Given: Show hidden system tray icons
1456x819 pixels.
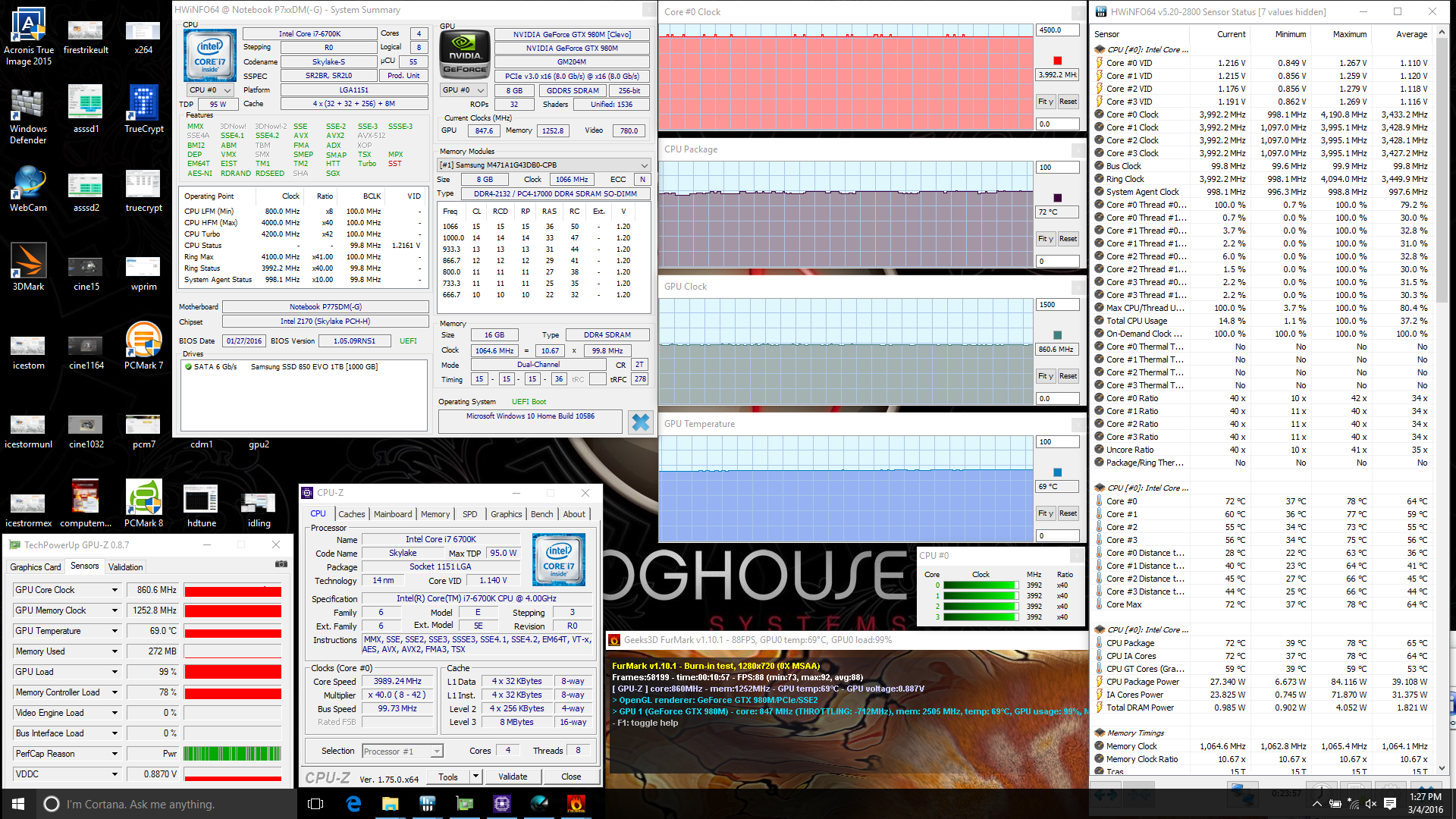Looking at the screenshot, I should tap(1317, 804).
